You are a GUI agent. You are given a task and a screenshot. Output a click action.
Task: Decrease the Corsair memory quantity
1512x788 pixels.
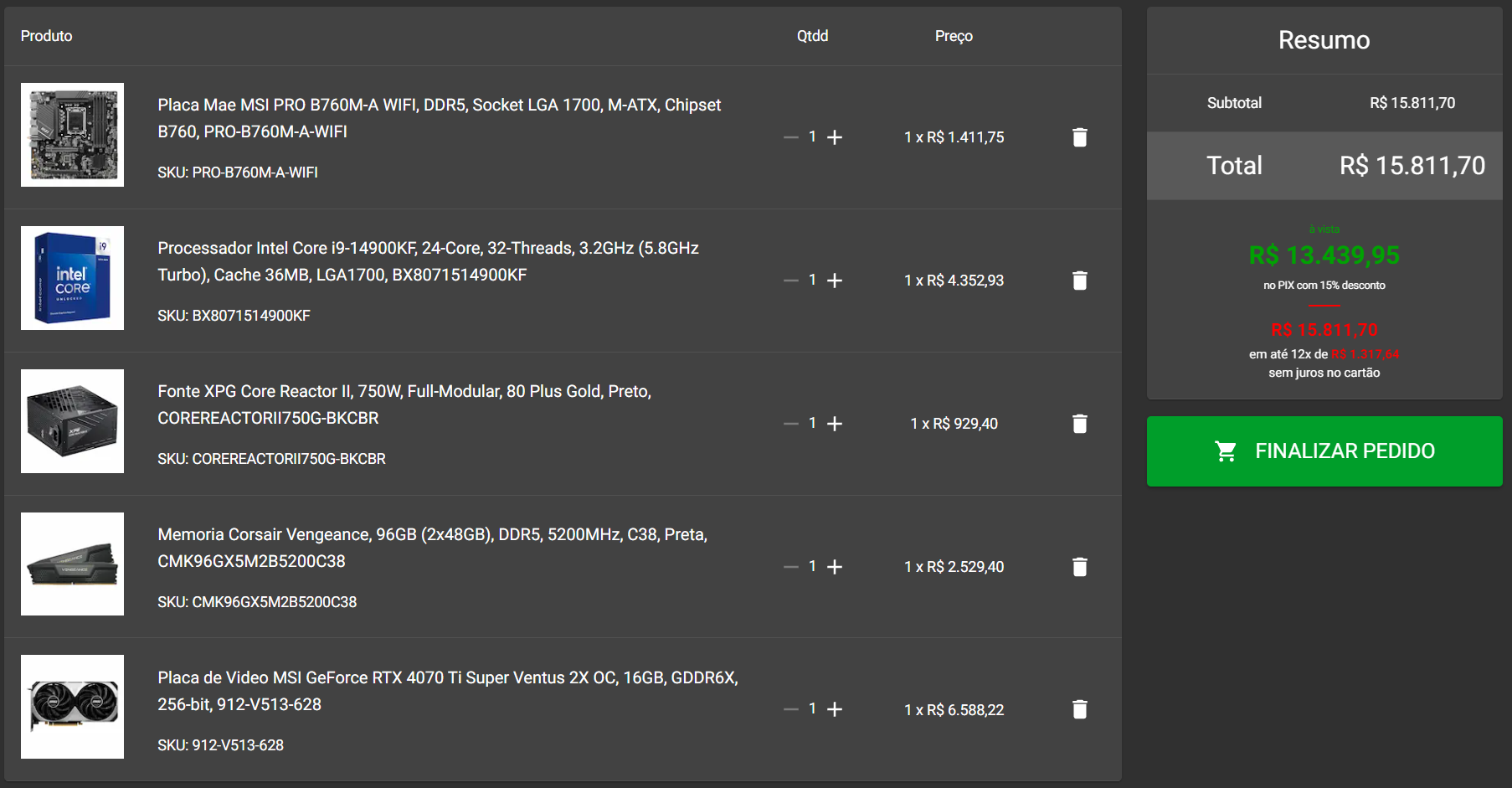[791, 567]
